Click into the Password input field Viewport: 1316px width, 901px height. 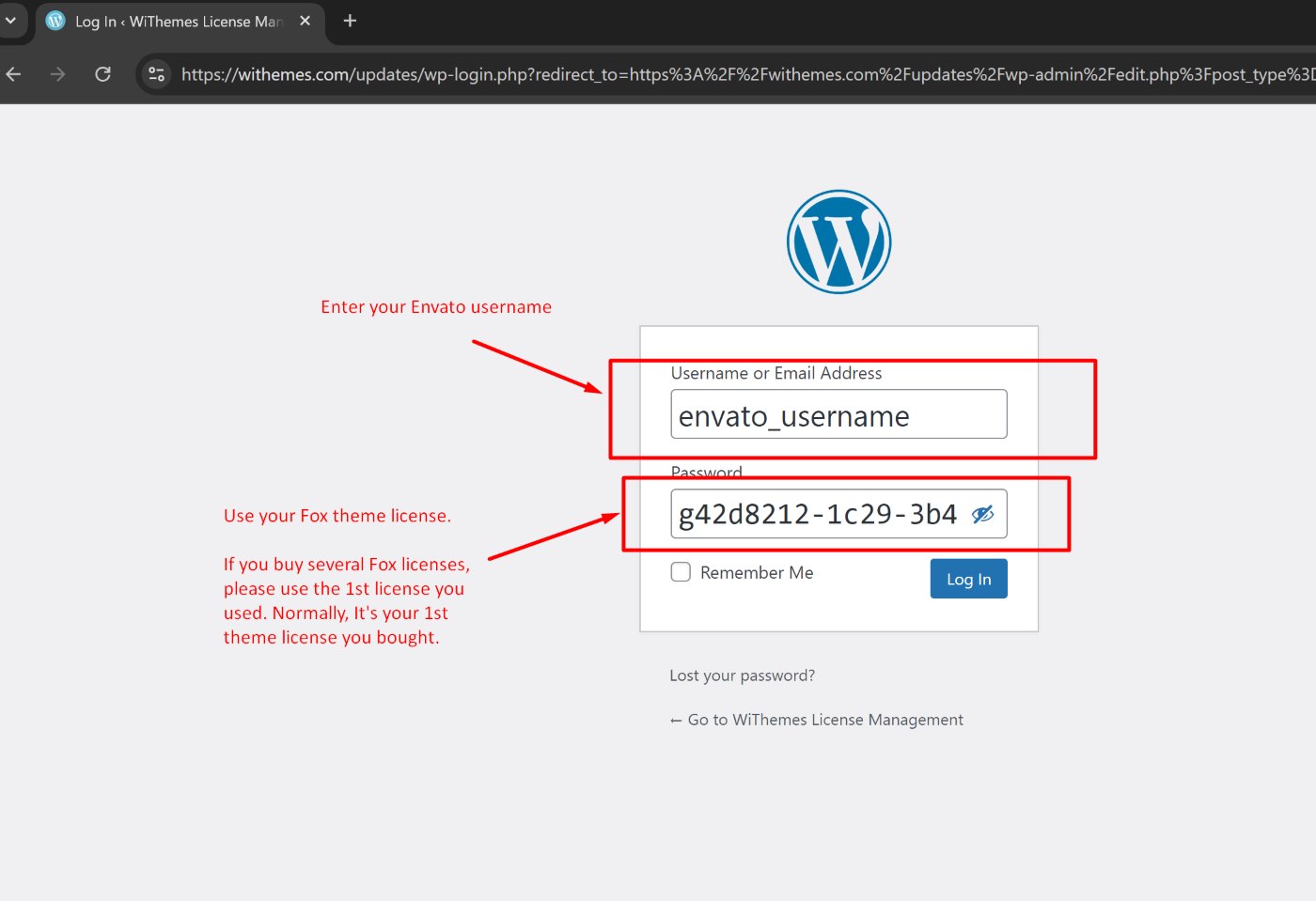tap(838, 514)
